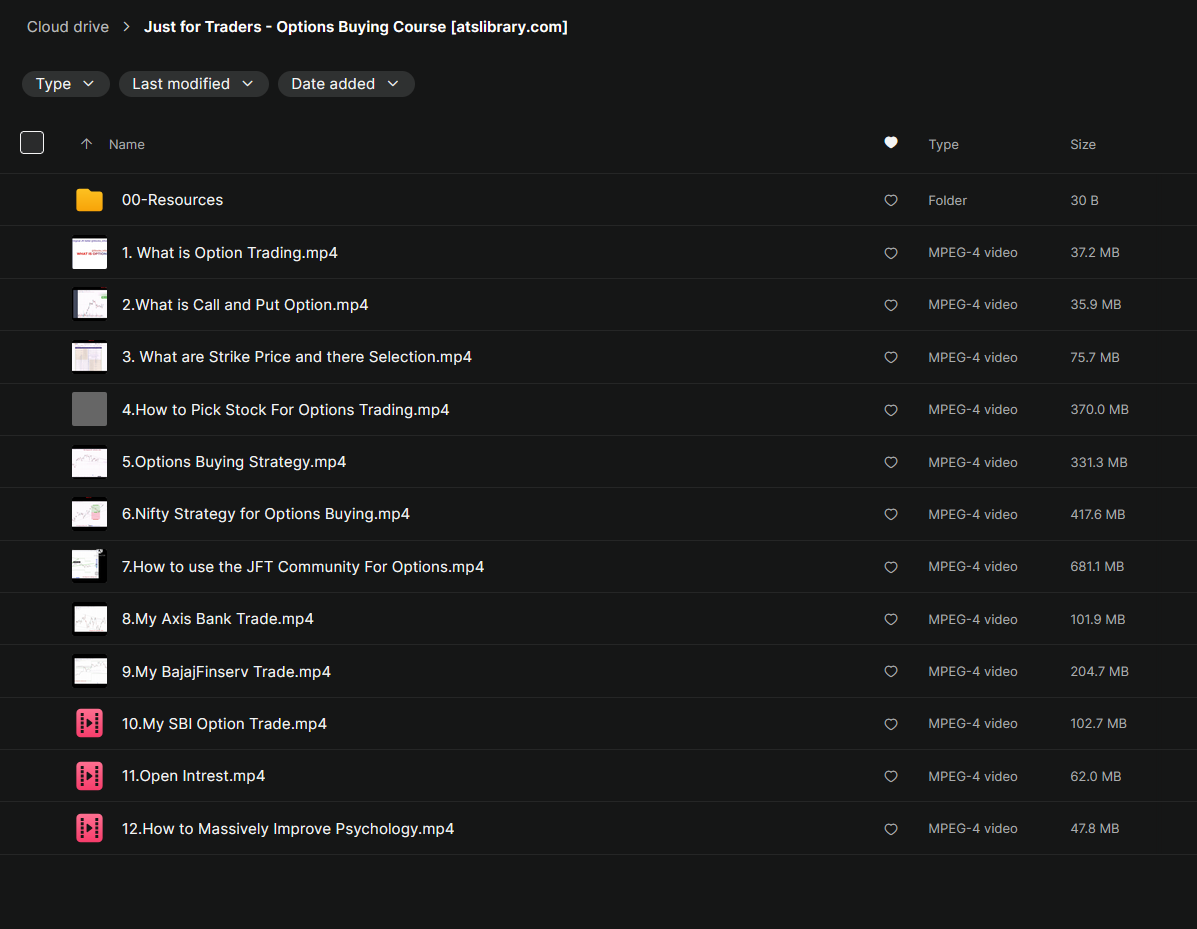Click video icon for 12.How to Massively Improve Psychology
This screenshot has height=929, width=1197.
point(89,828)
